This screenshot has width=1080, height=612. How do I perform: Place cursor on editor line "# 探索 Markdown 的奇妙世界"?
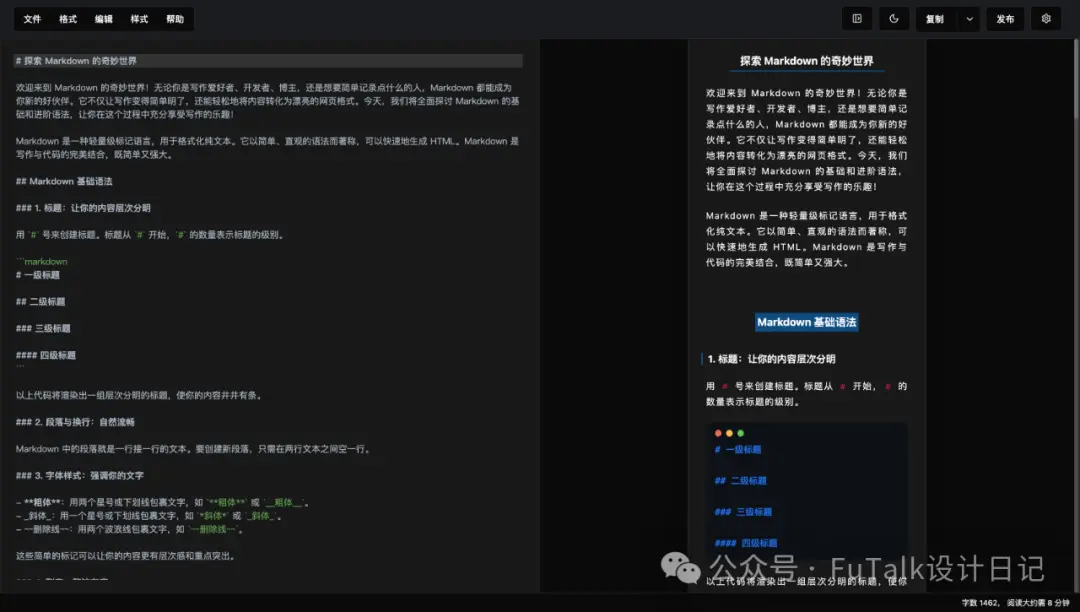269,61
